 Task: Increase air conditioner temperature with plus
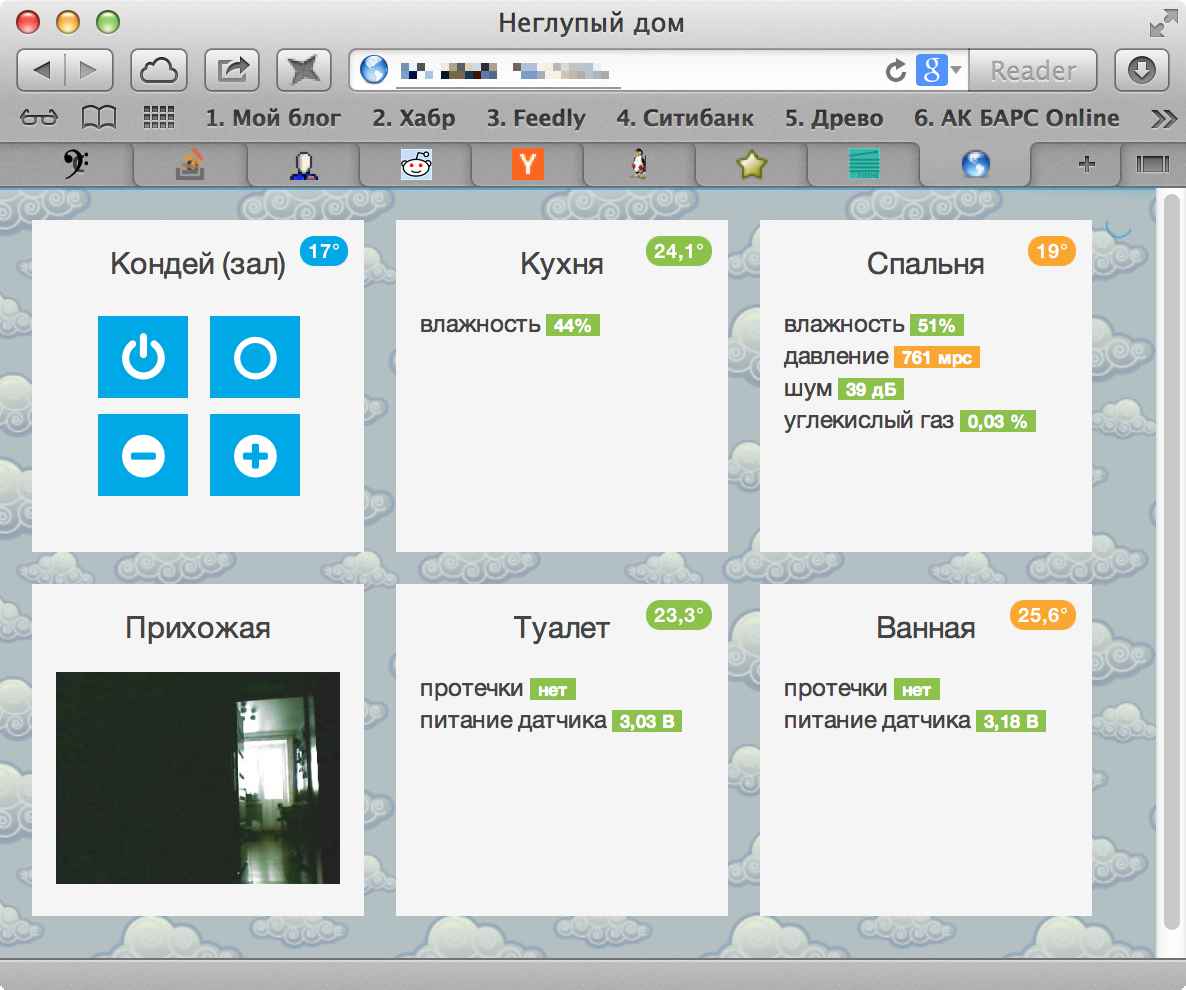pyautogui.click(x=255, y=455)
